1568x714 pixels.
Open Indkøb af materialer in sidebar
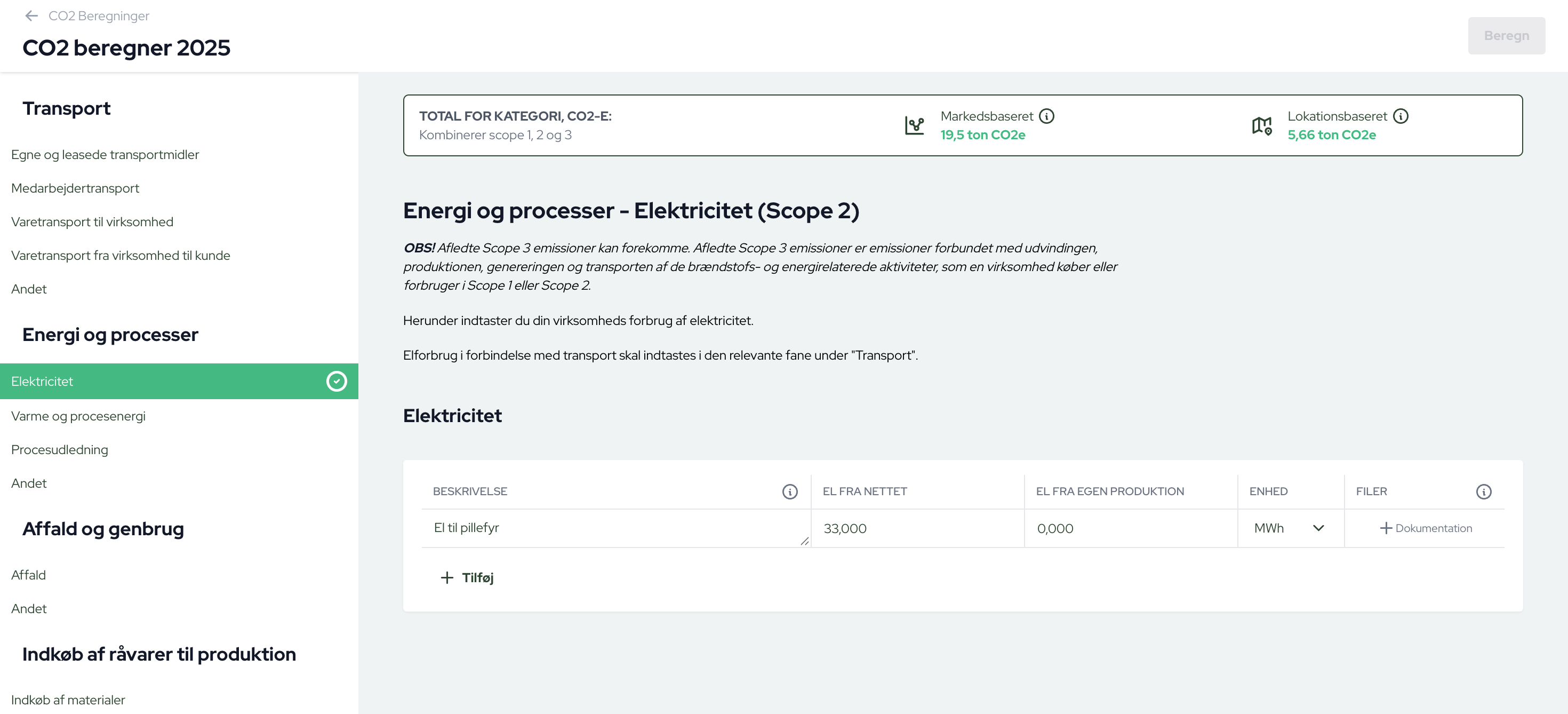click(68, 700)
